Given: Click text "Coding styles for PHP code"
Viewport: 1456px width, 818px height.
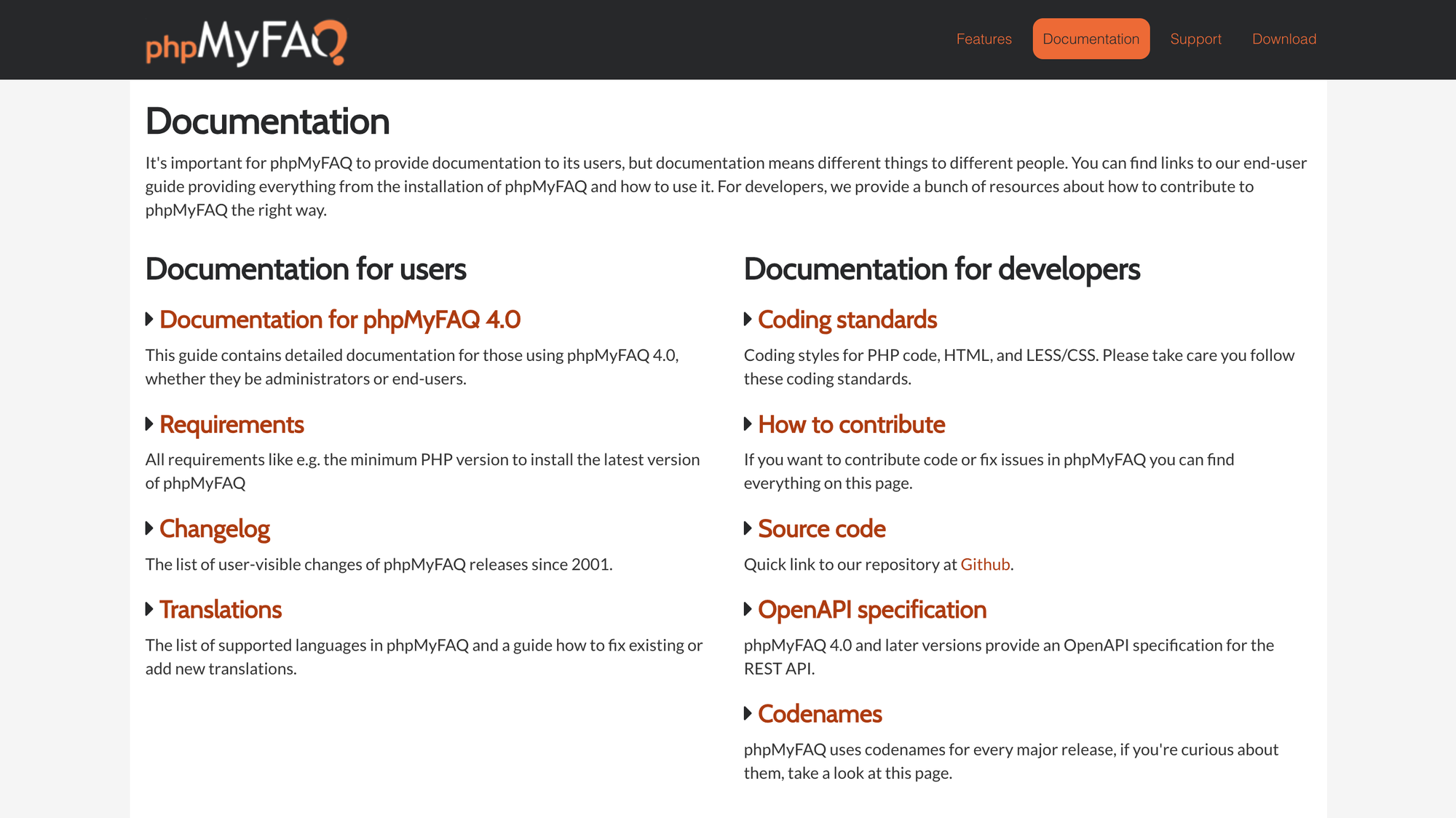Looking at the screenshot, I should [842, 356].
